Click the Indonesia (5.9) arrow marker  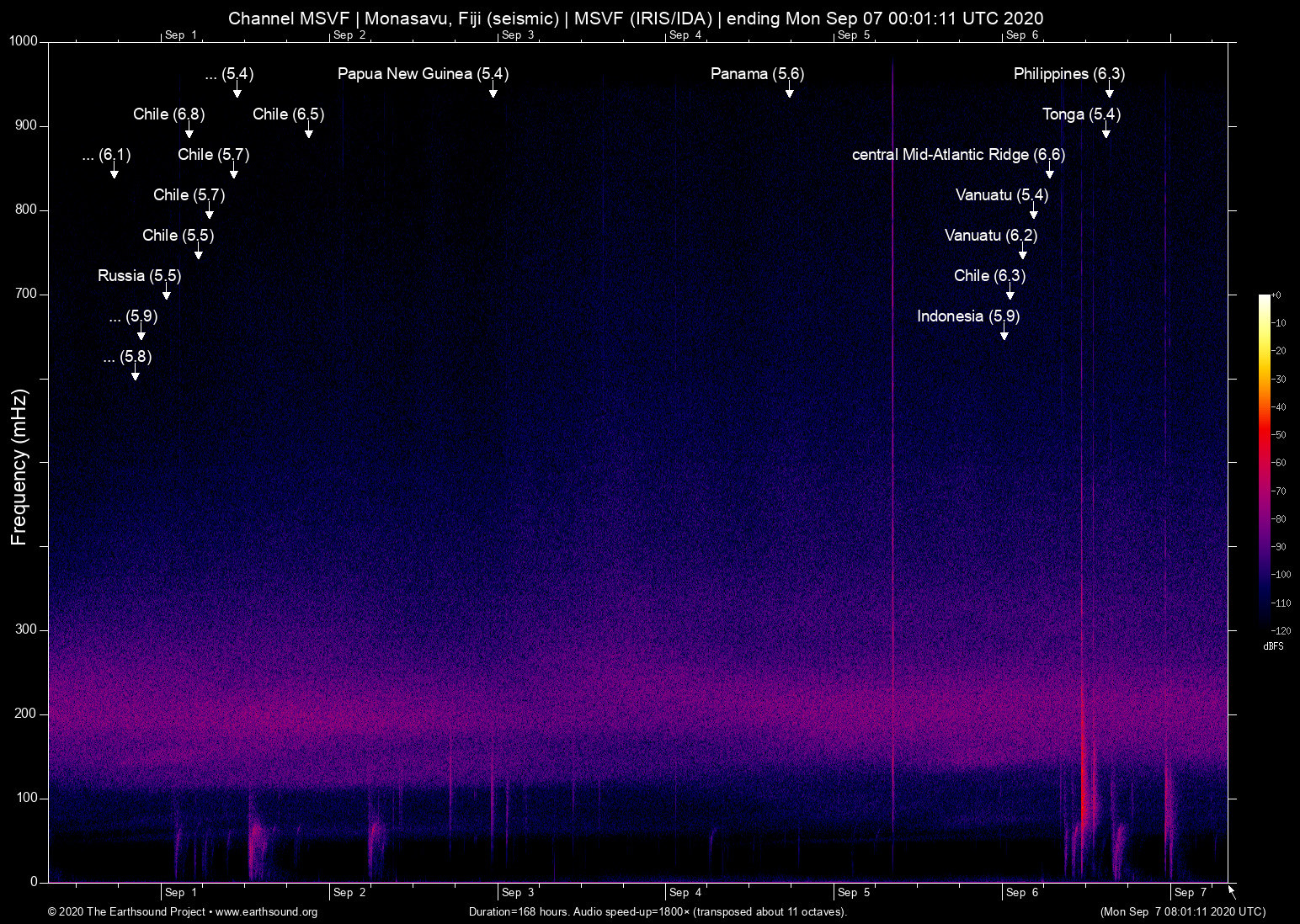coord(1003,337)
